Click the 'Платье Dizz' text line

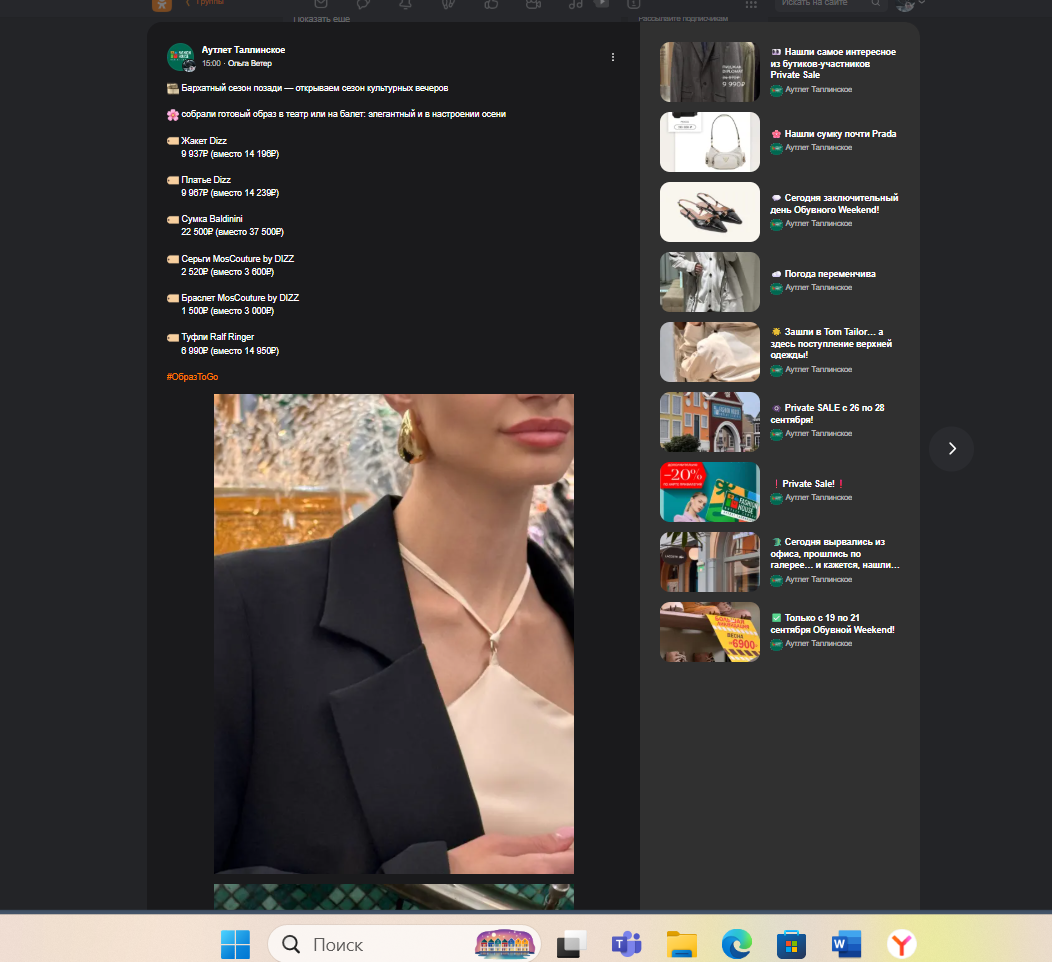(x=206, y=180)
